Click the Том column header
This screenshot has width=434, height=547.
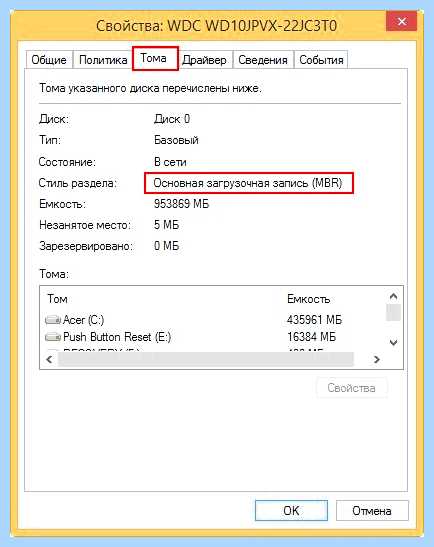58,299
